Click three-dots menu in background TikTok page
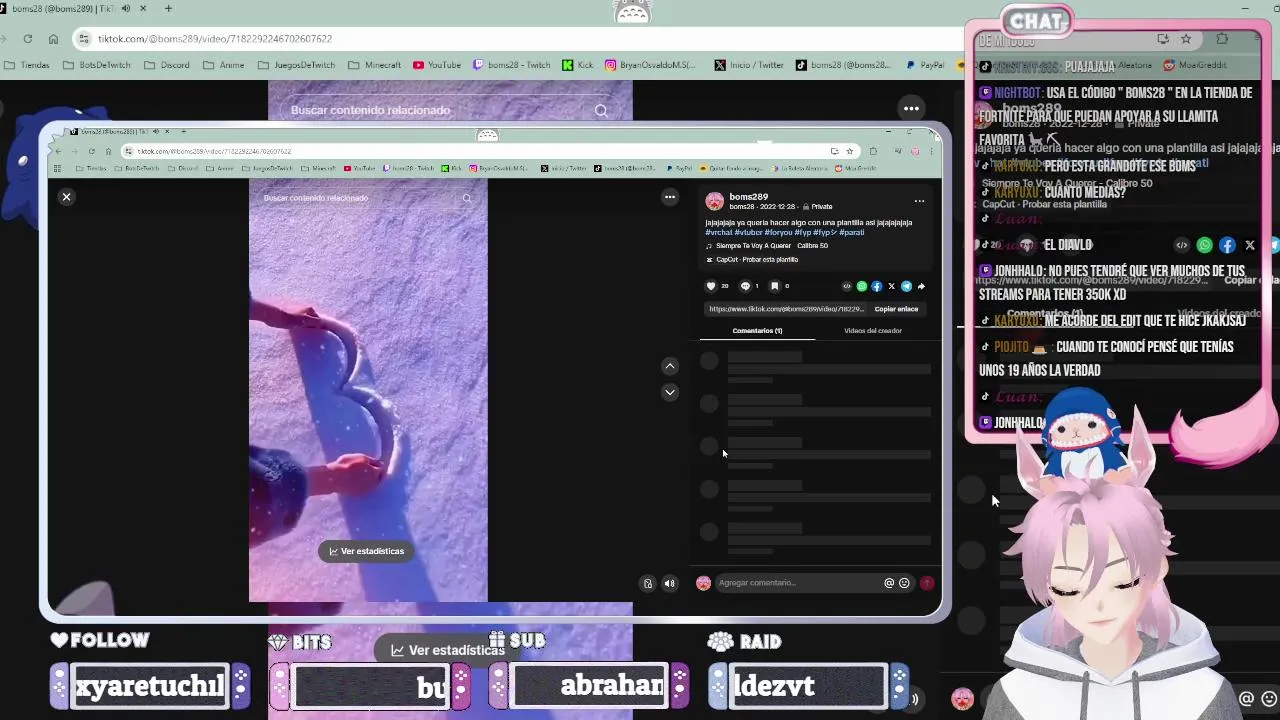1280x720 pixels. tap(911, 108)
